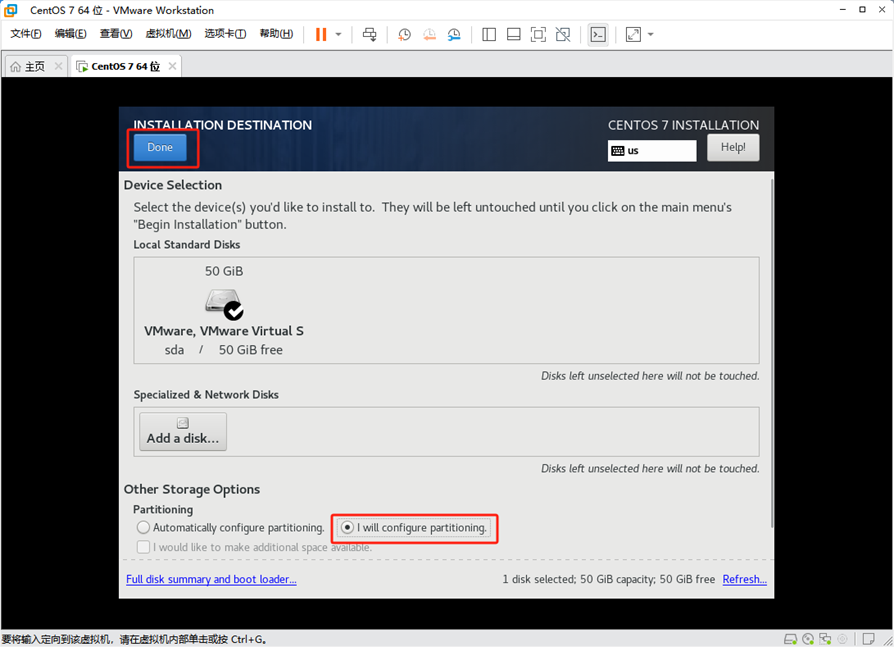Toggle the library sidebar panel view
894x647 pixels.
(x=489, y=34)
